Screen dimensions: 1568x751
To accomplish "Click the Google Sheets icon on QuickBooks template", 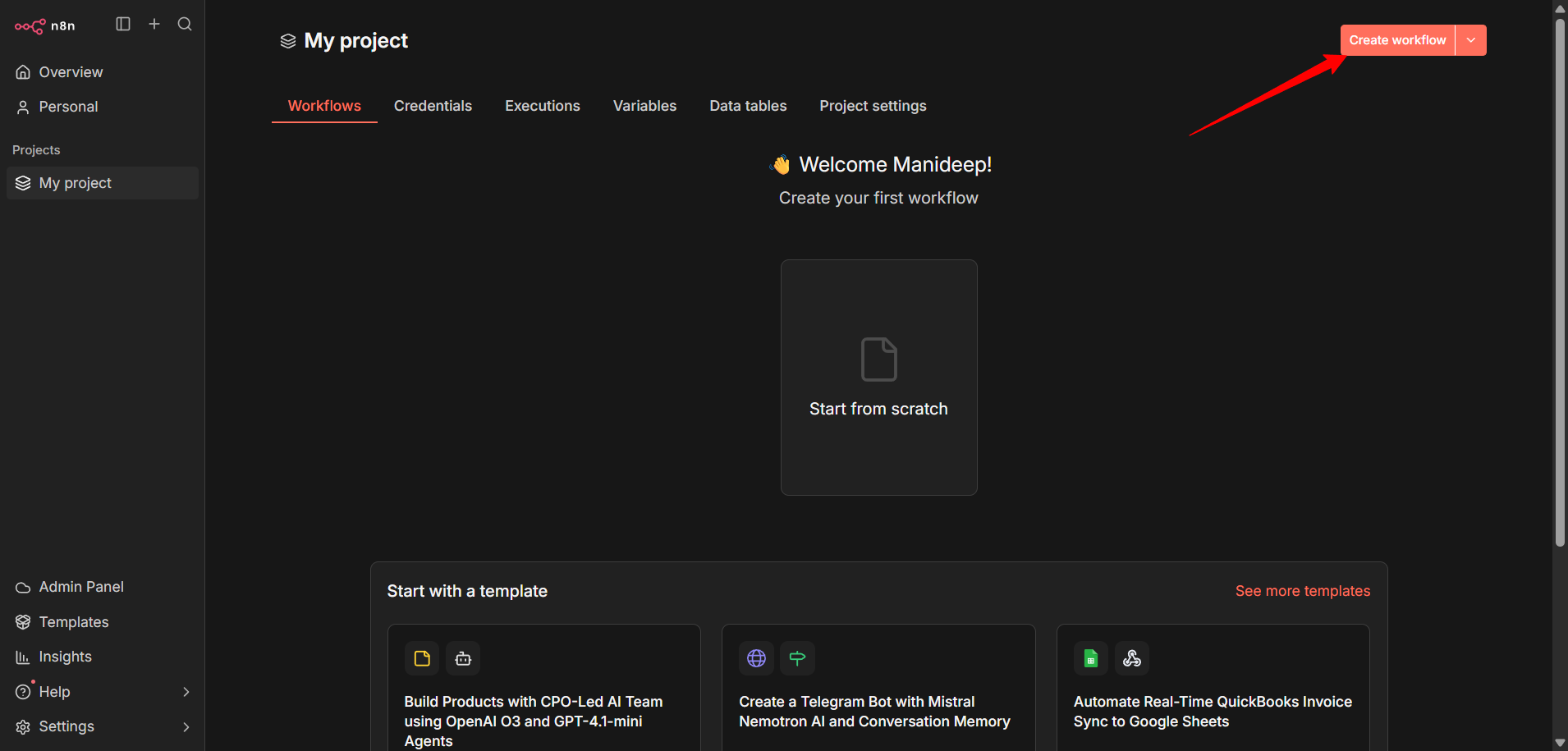I will [1090, 657].
